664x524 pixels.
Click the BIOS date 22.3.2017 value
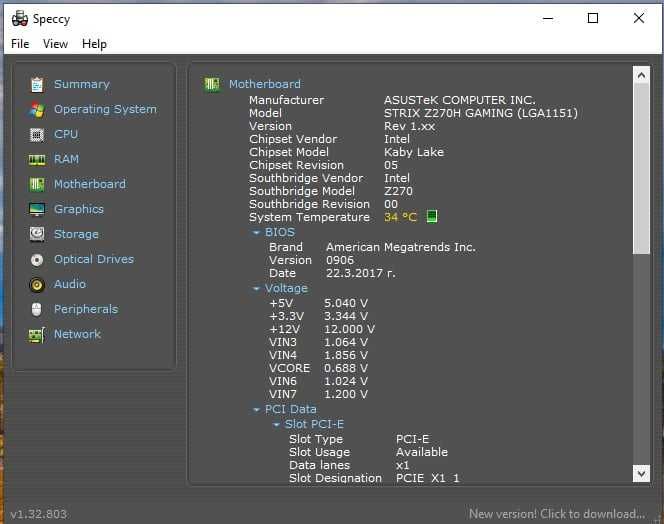tap(360, 274)
